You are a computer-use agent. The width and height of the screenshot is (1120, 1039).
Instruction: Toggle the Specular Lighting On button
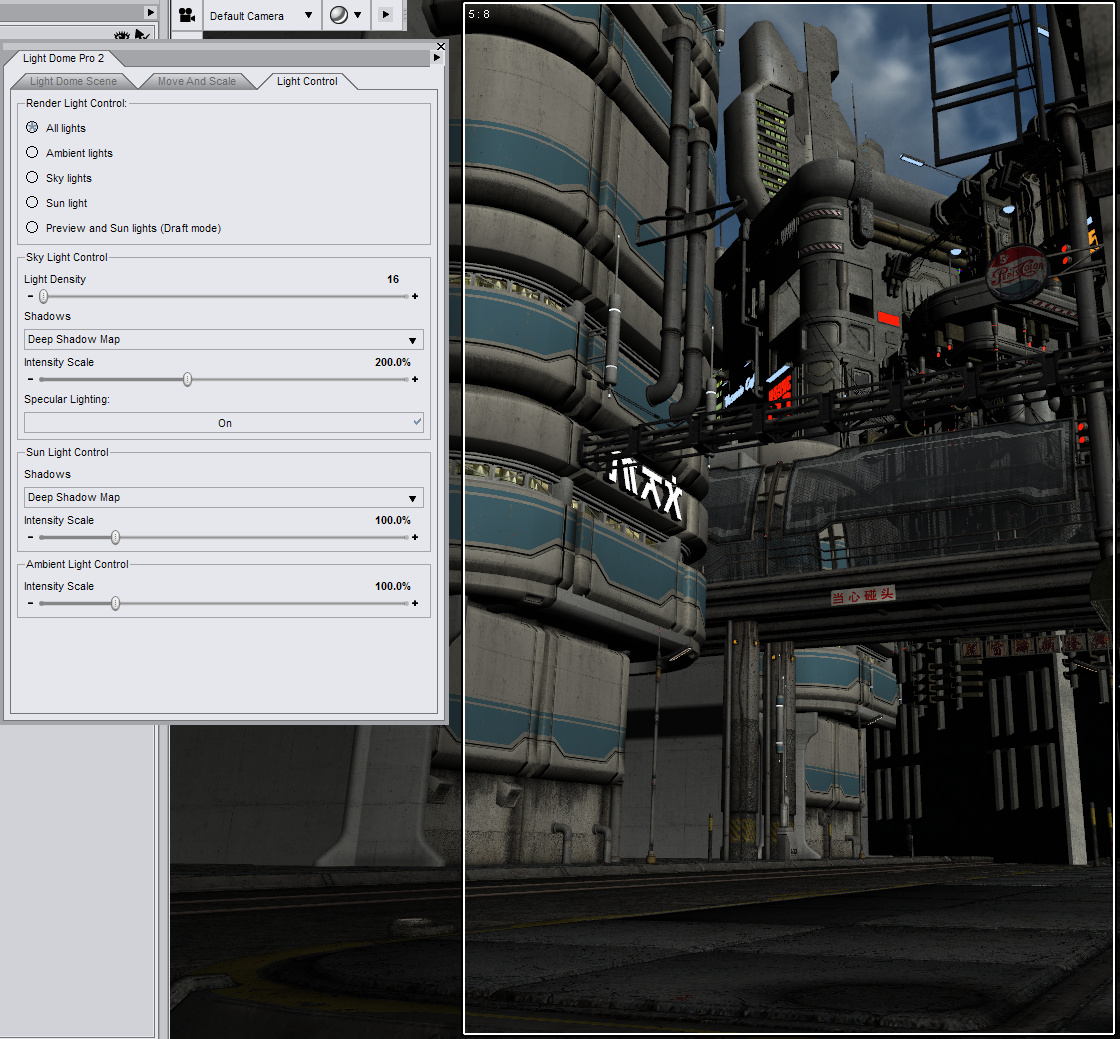pos(223,423)
